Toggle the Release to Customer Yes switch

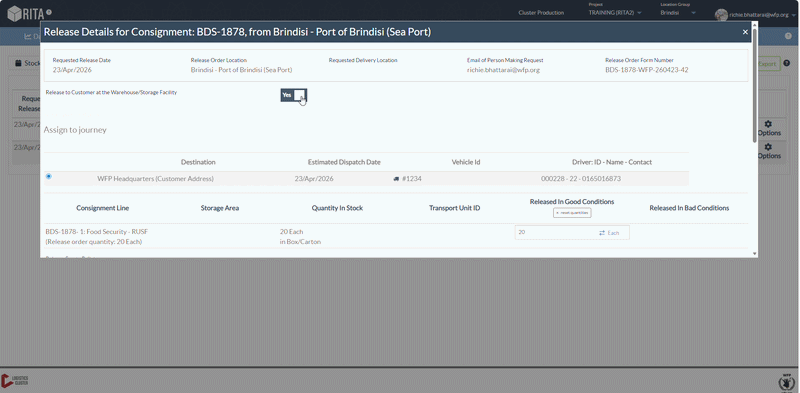tap(293, 95)
